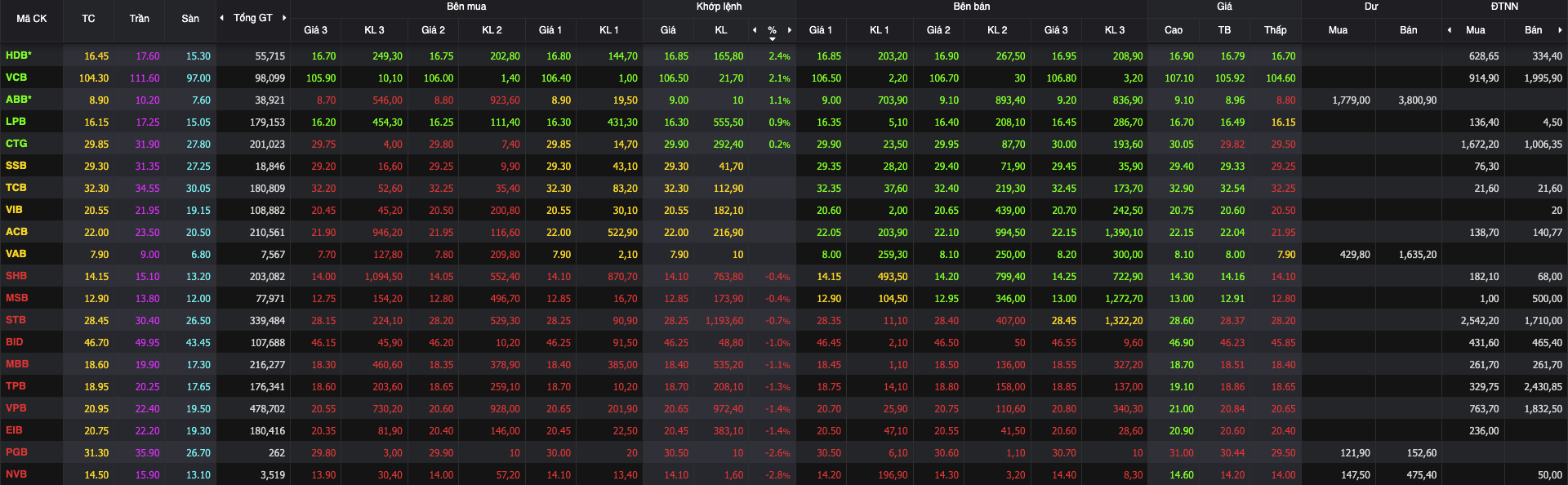The width and height of the screenshot is (1568, 485).
Task: Click TCB's average price 32.54
Action: 1232,189
